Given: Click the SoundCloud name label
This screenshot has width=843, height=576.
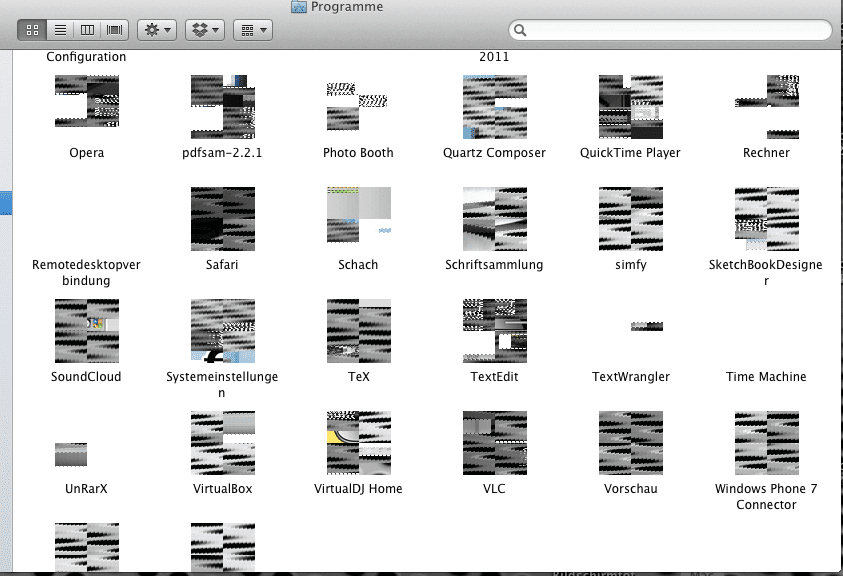Looking at the screenshot, I should pos(86,376).
